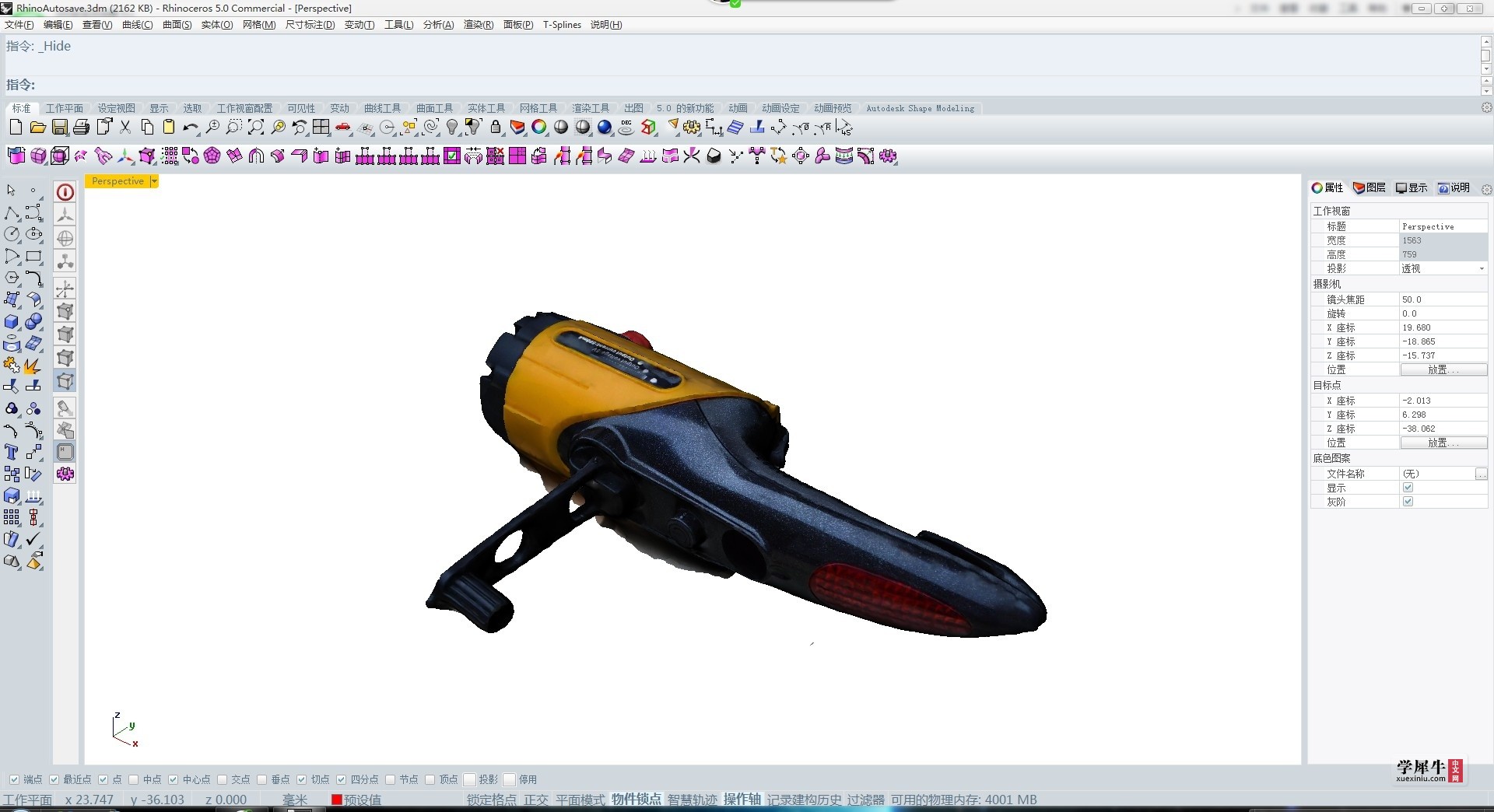Cut selection with the scissors icon
This screenshot has width=1494, height=812.
125,128
